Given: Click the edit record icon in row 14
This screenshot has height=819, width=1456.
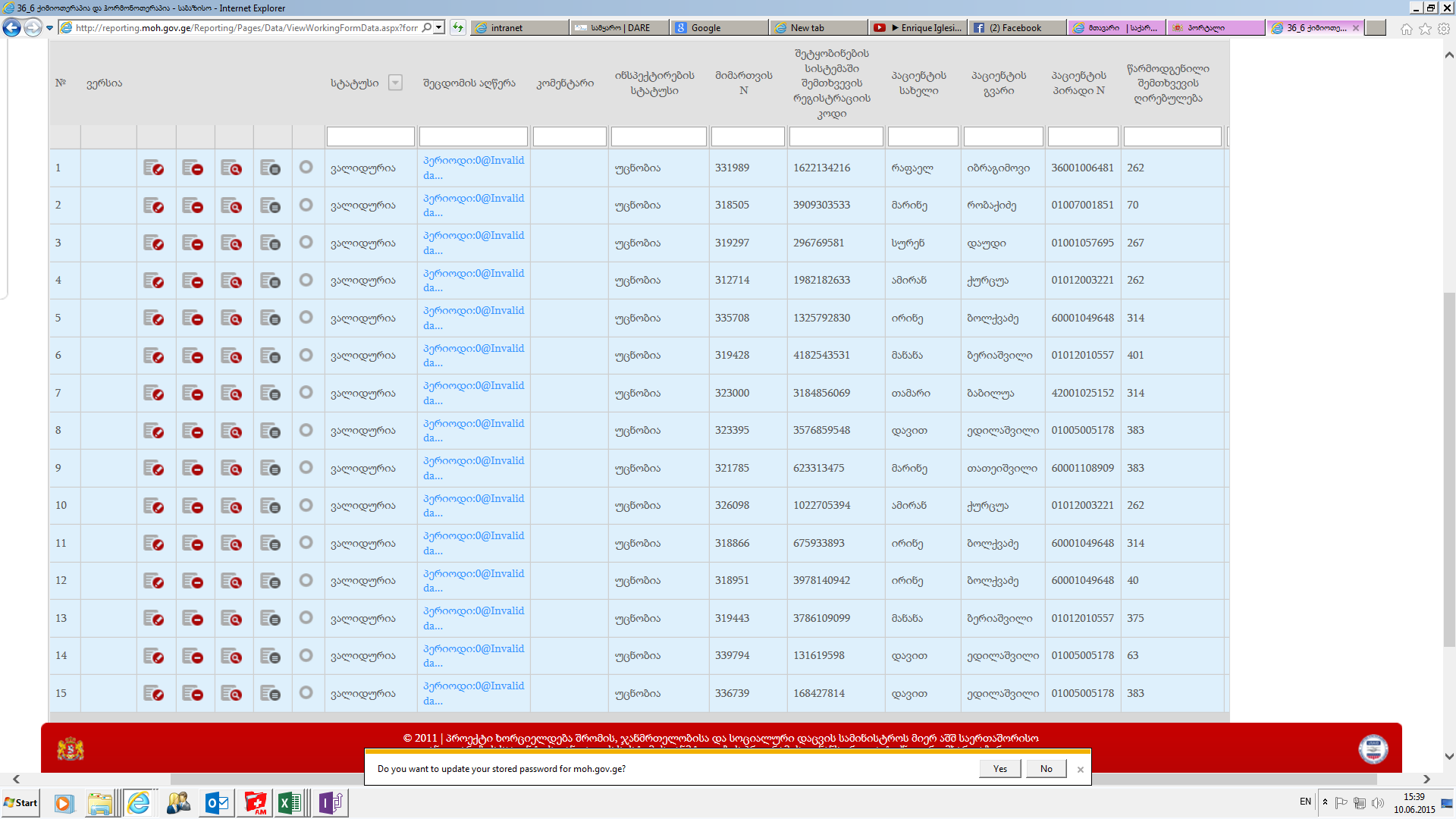Looking at the screenshot, I should click(154, 656).
